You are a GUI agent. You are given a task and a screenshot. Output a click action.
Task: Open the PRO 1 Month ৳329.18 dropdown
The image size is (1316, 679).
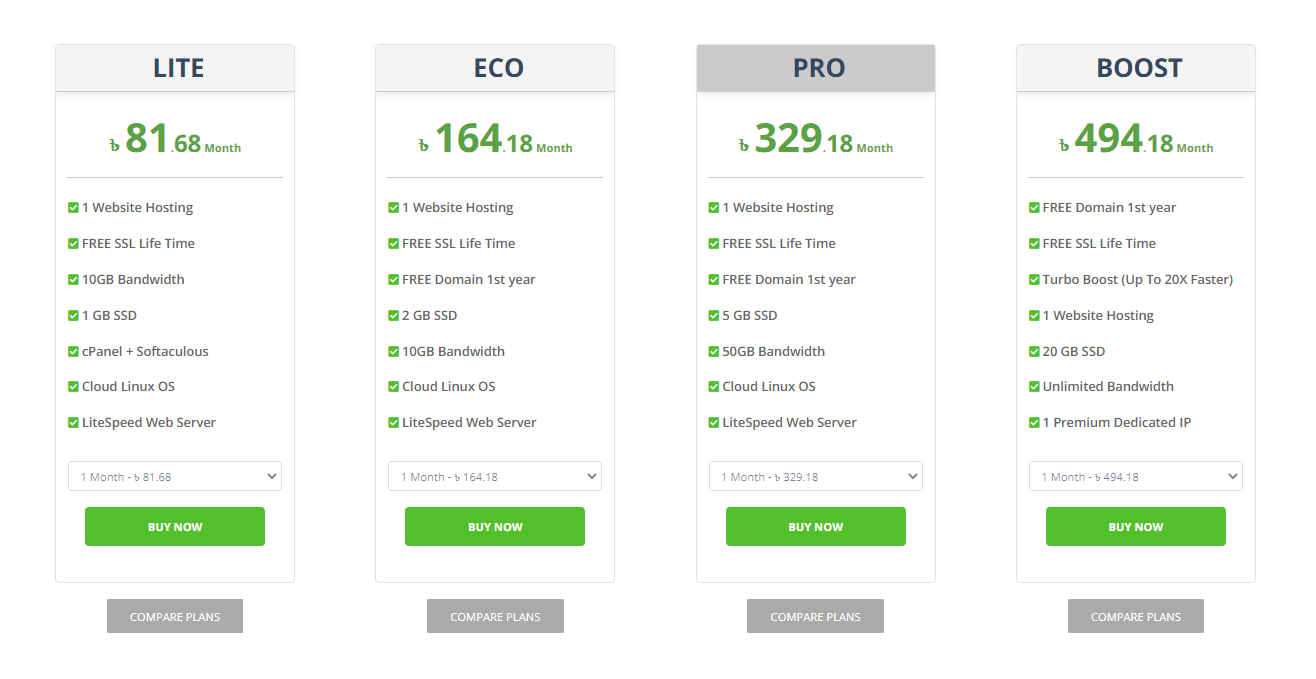[816, 476]
